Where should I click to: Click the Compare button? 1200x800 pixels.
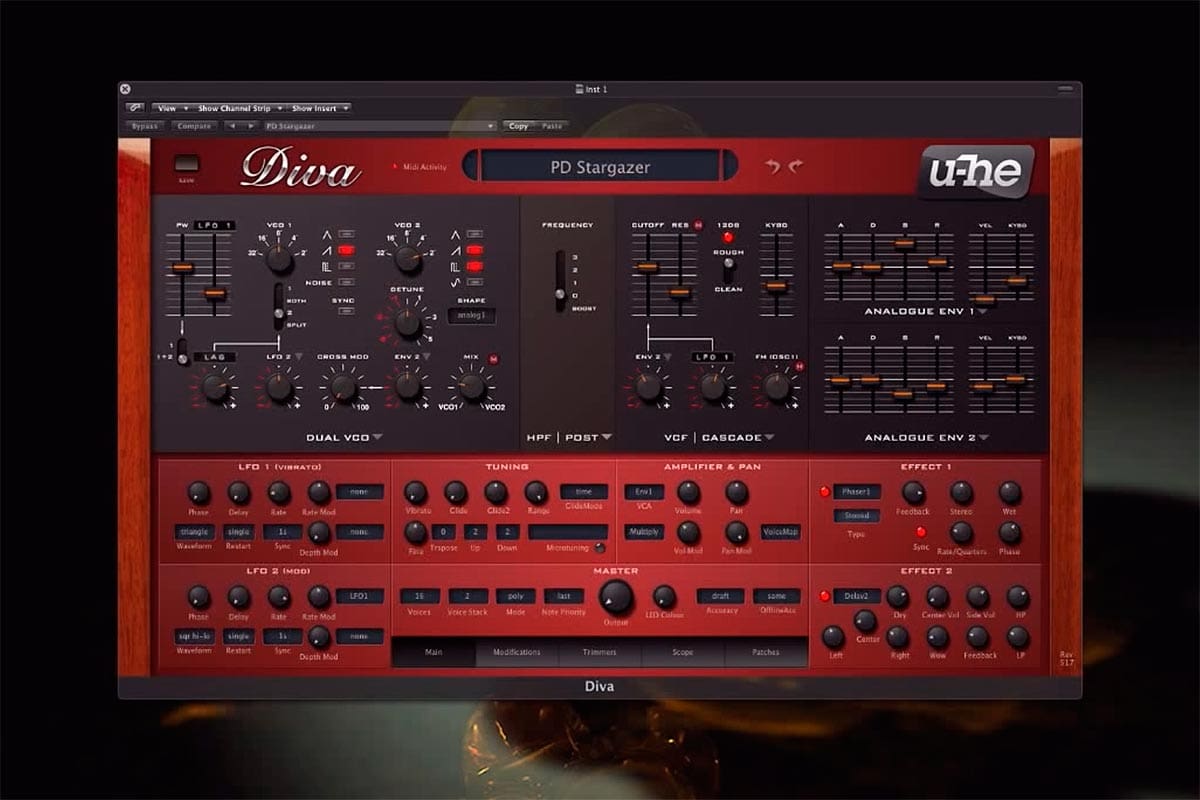click(194, 126)
